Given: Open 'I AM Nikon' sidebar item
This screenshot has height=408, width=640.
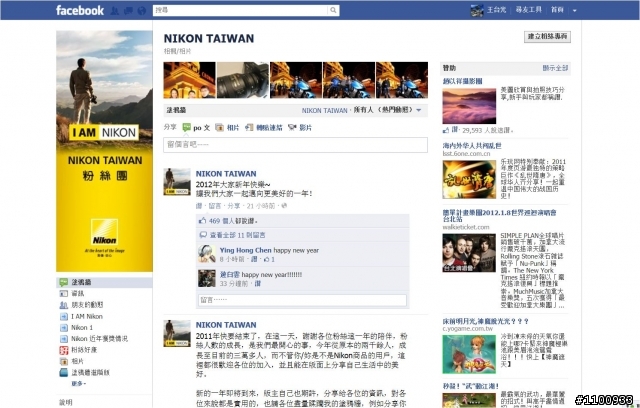Looking at the screenshot, I should pos(87,316).
